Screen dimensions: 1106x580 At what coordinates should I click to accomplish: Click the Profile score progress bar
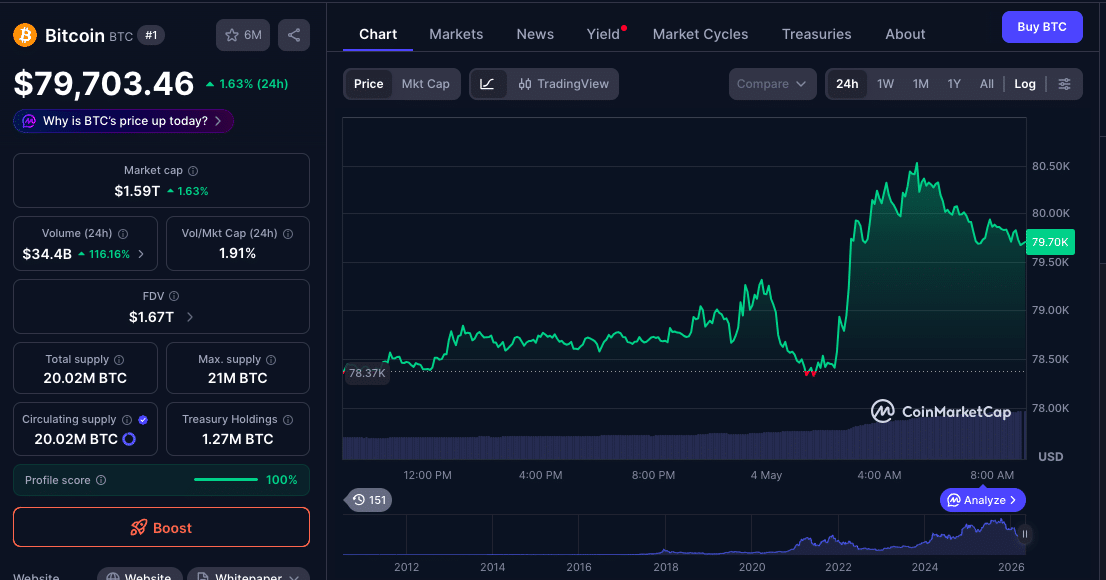point(226,481)
